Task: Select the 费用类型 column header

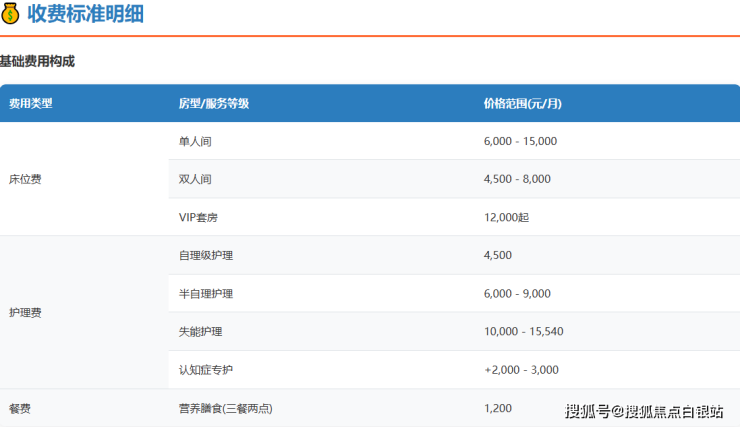Action: coord(31,103)
